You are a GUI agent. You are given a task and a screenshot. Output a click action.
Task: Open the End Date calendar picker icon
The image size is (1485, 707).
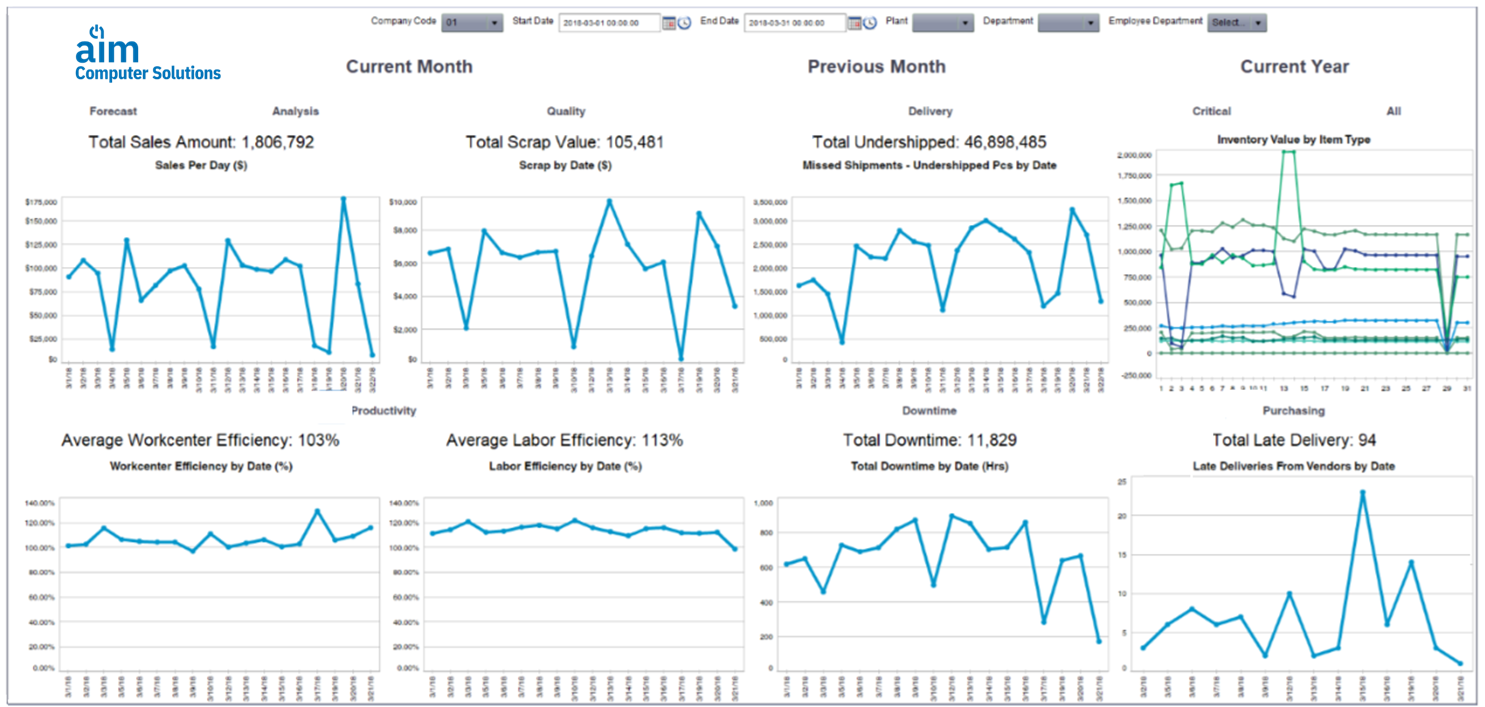(x=855, y=23)
